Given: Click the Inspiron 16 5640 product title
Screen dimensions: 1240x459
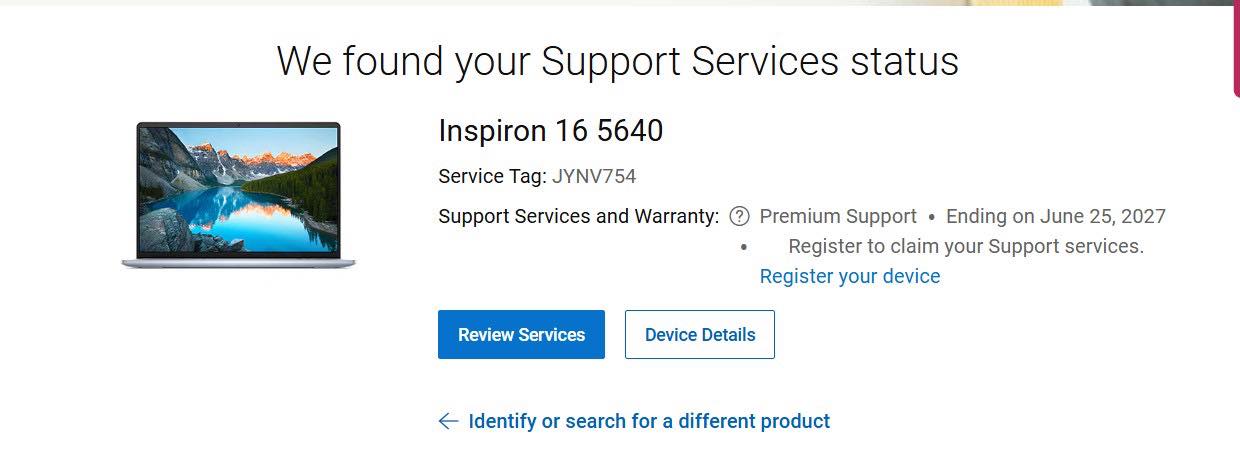Looking at the screenshot, I should tap(551, 131).
